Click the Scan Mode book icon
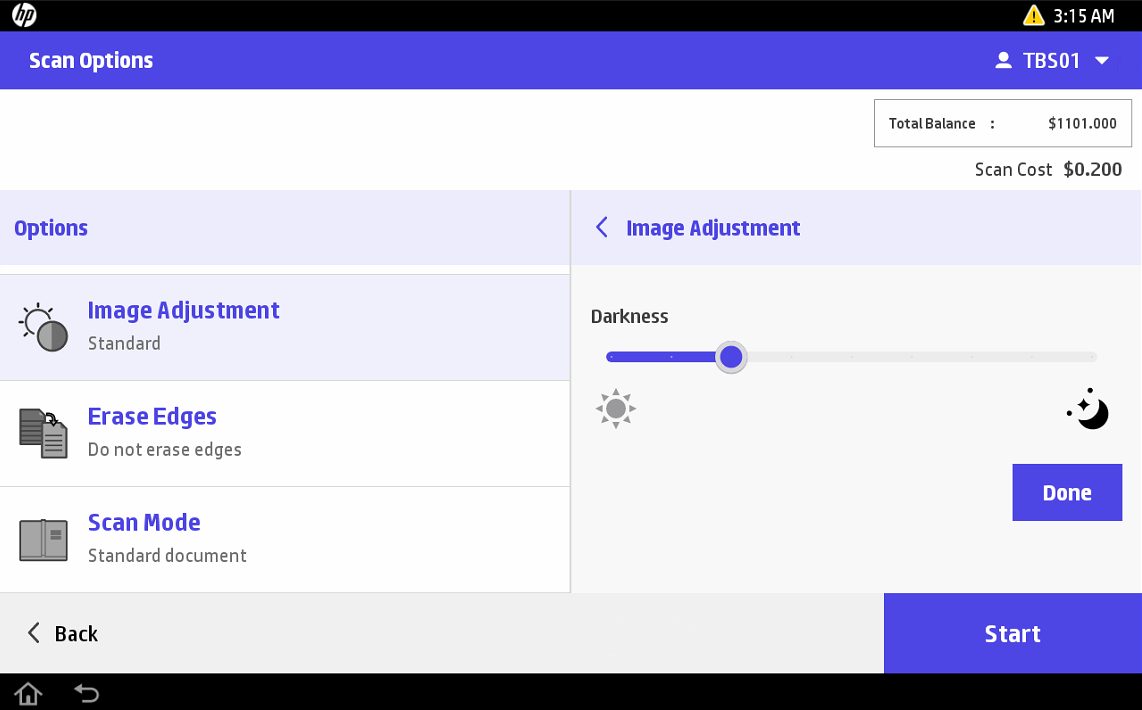1142x710 pixels. pos(44,539)
